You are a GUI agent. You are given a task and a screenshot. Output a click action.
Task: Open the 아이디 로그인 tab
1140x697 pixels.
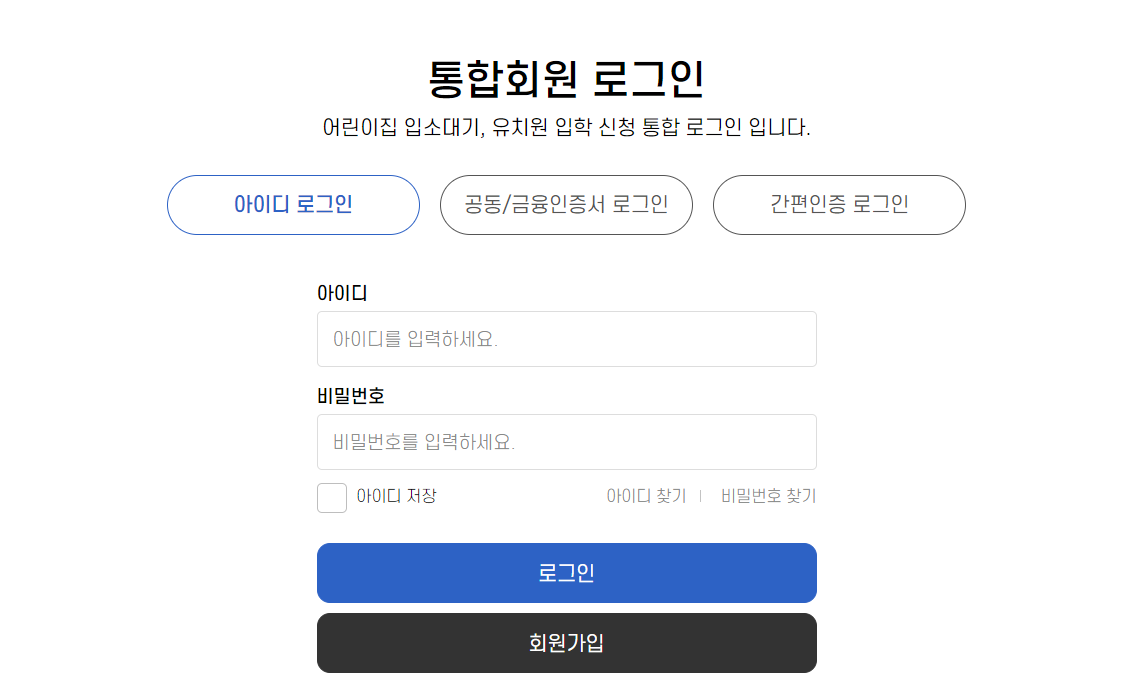293,205
